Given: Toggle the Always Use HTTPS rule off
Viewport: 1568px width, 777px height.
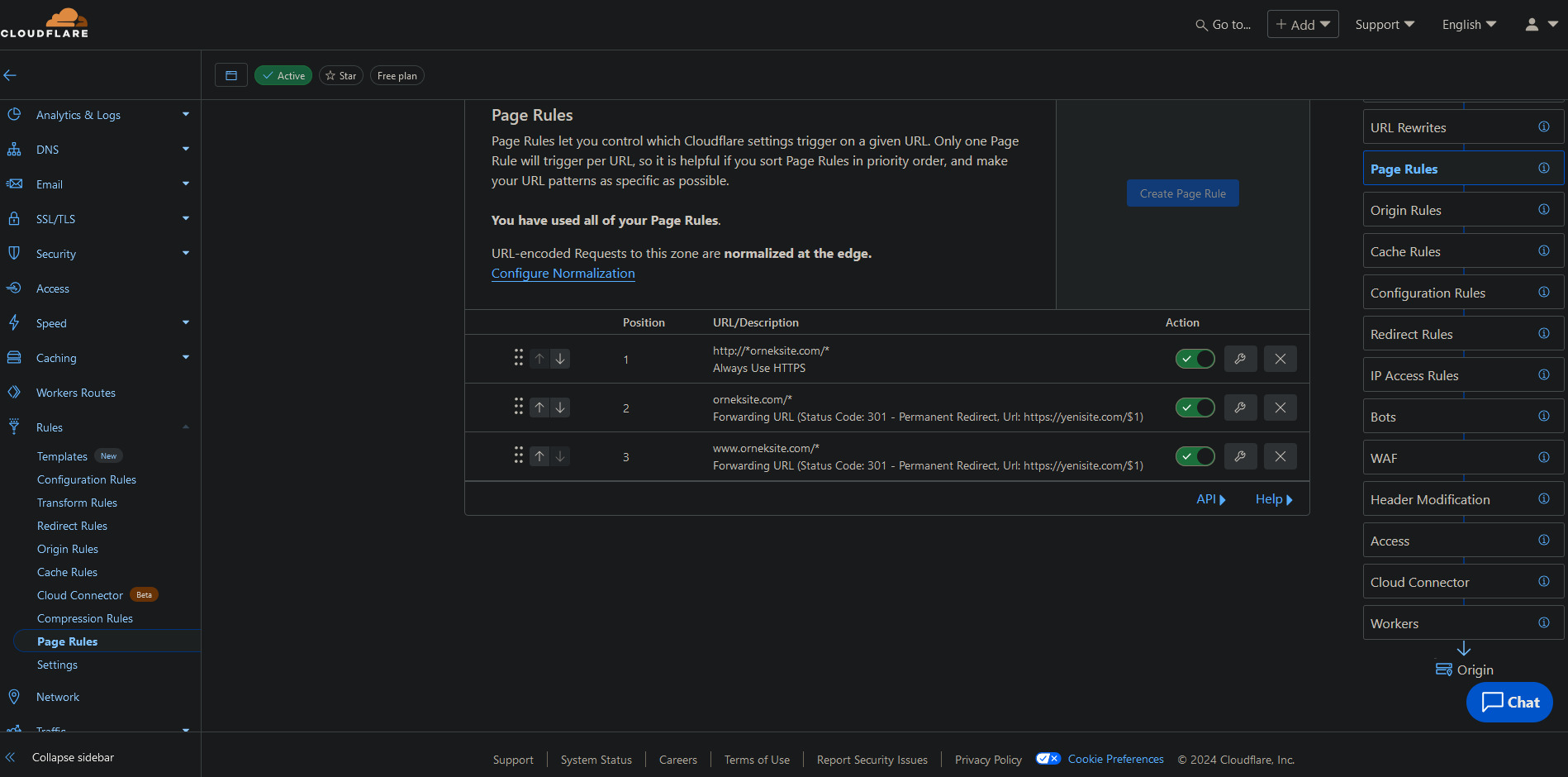Looking at the screenshot, I should tap(1195, 359).
